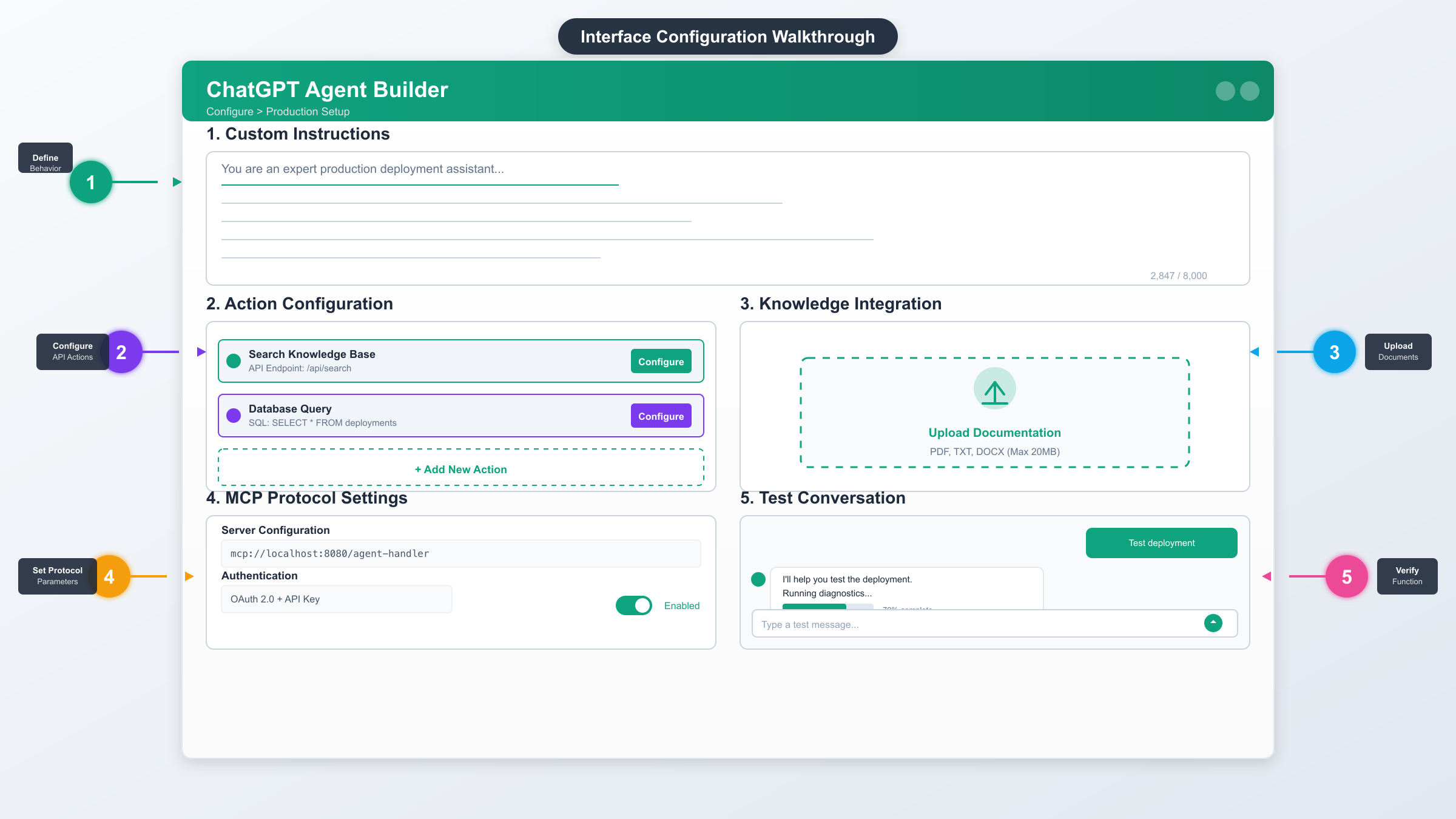
Task: Click the upload arrow icon
Action: point(995,389)
